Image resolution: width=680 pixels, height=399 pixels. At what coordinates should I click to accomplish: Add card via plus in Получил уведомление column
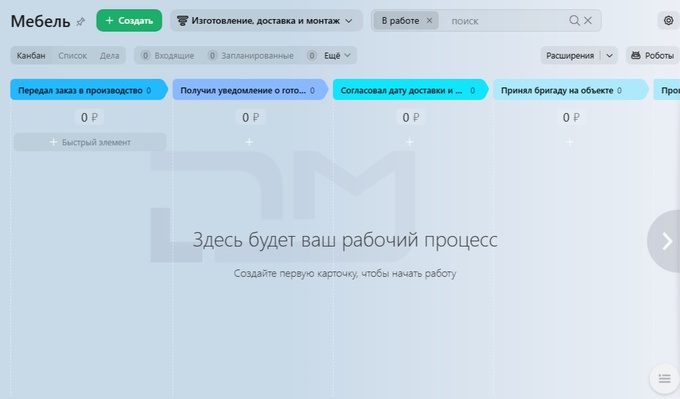point(249,142)
